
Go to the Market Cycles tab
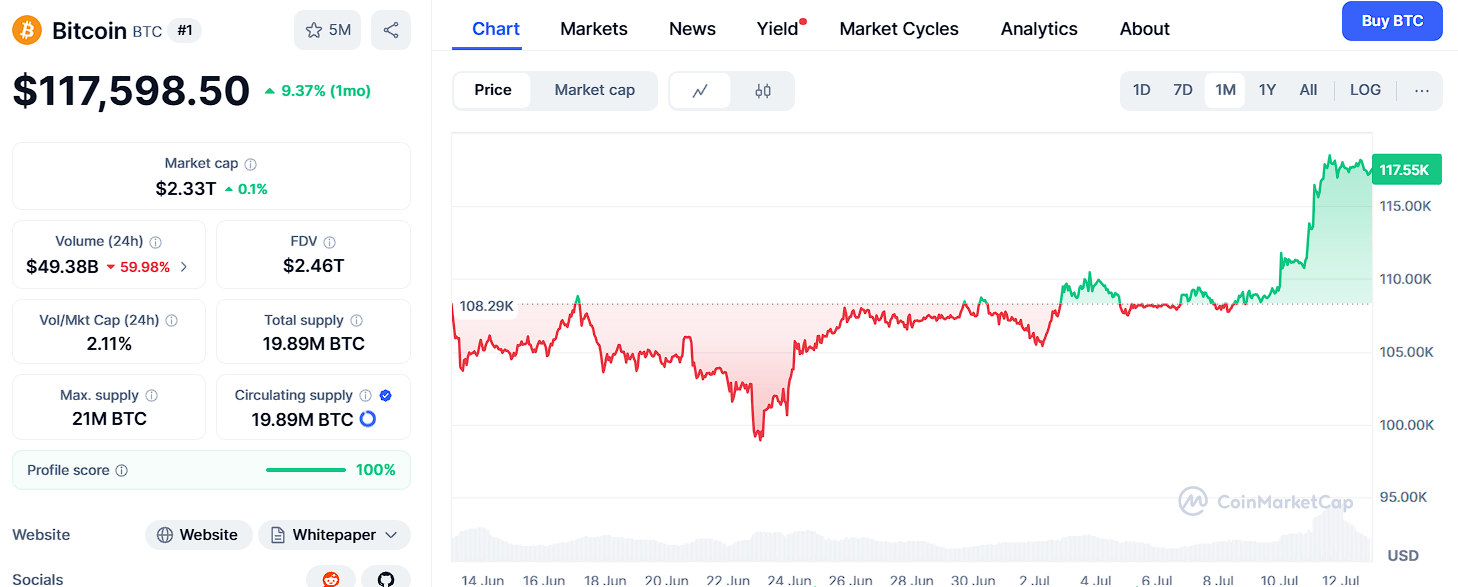coord(899,29)
